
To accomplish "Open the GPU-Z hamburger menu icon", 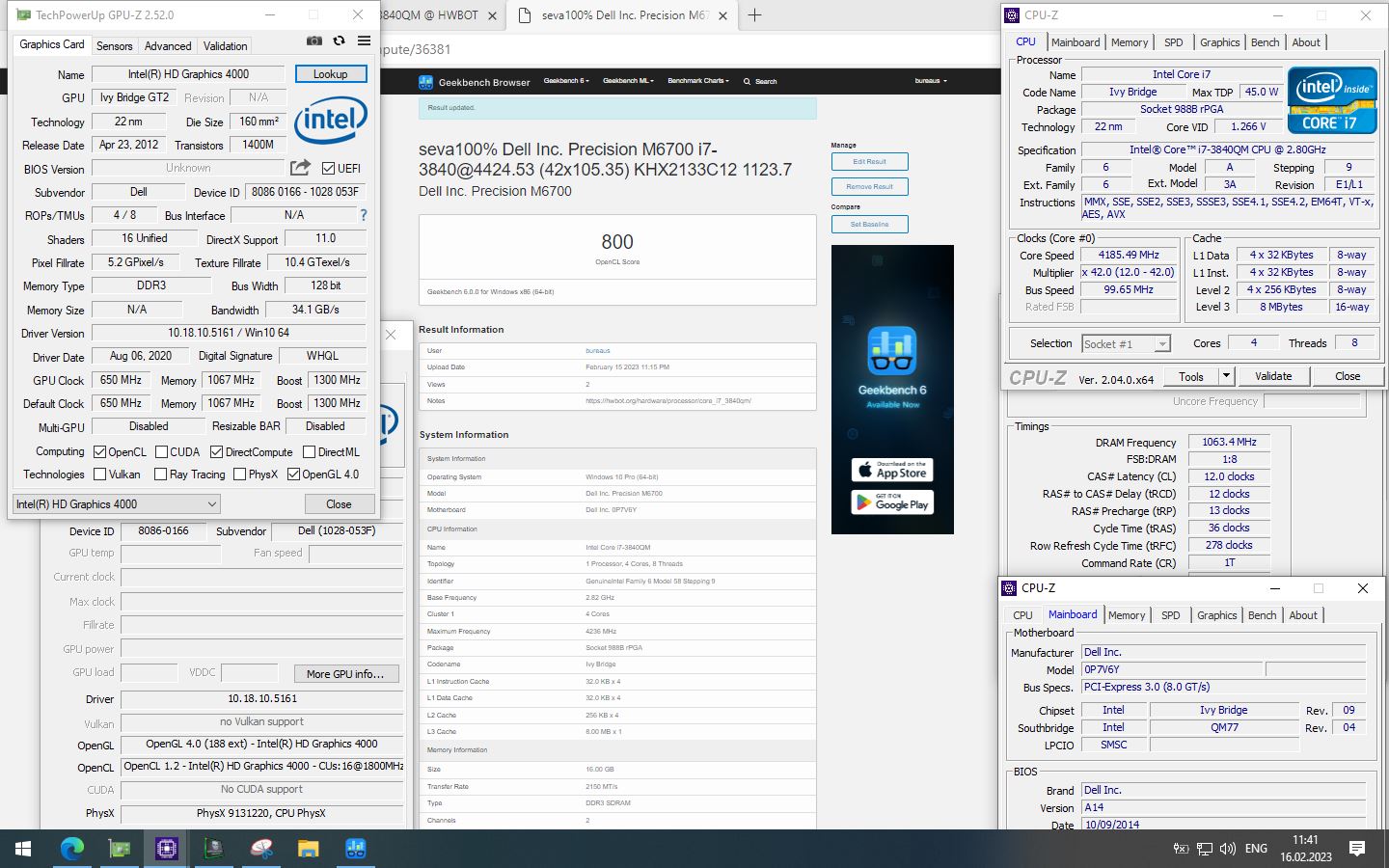I will click(x=364, y=41).
